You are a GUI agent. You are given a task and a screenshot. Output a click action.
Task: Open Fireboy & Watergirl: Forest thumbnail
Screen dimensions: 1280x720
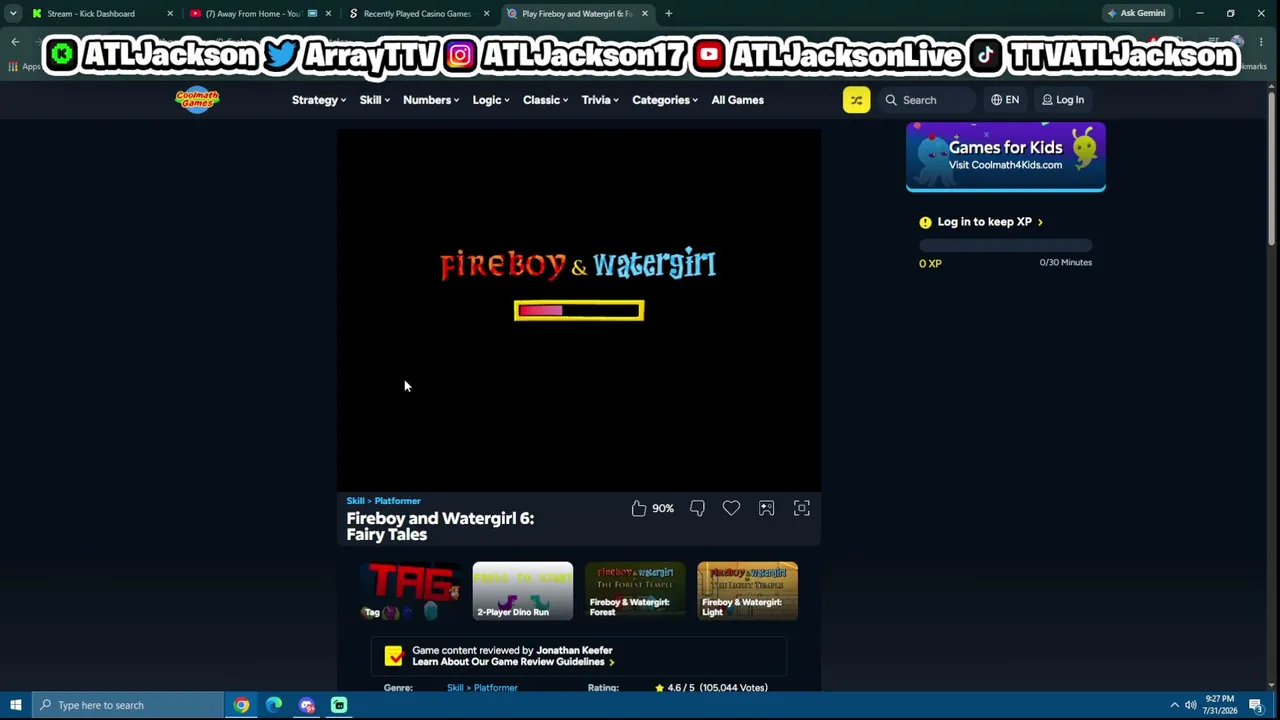click(x=635, y=591)
